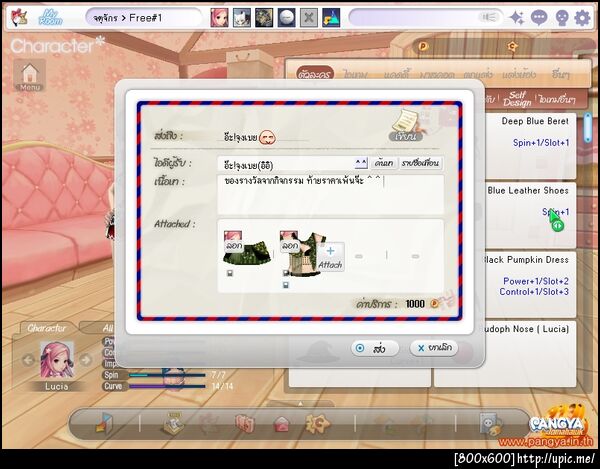Image resolution: width=600 pixels, height=469 pixels.
Task: Click the ค้นหา search button
Action: click(384, 163)
